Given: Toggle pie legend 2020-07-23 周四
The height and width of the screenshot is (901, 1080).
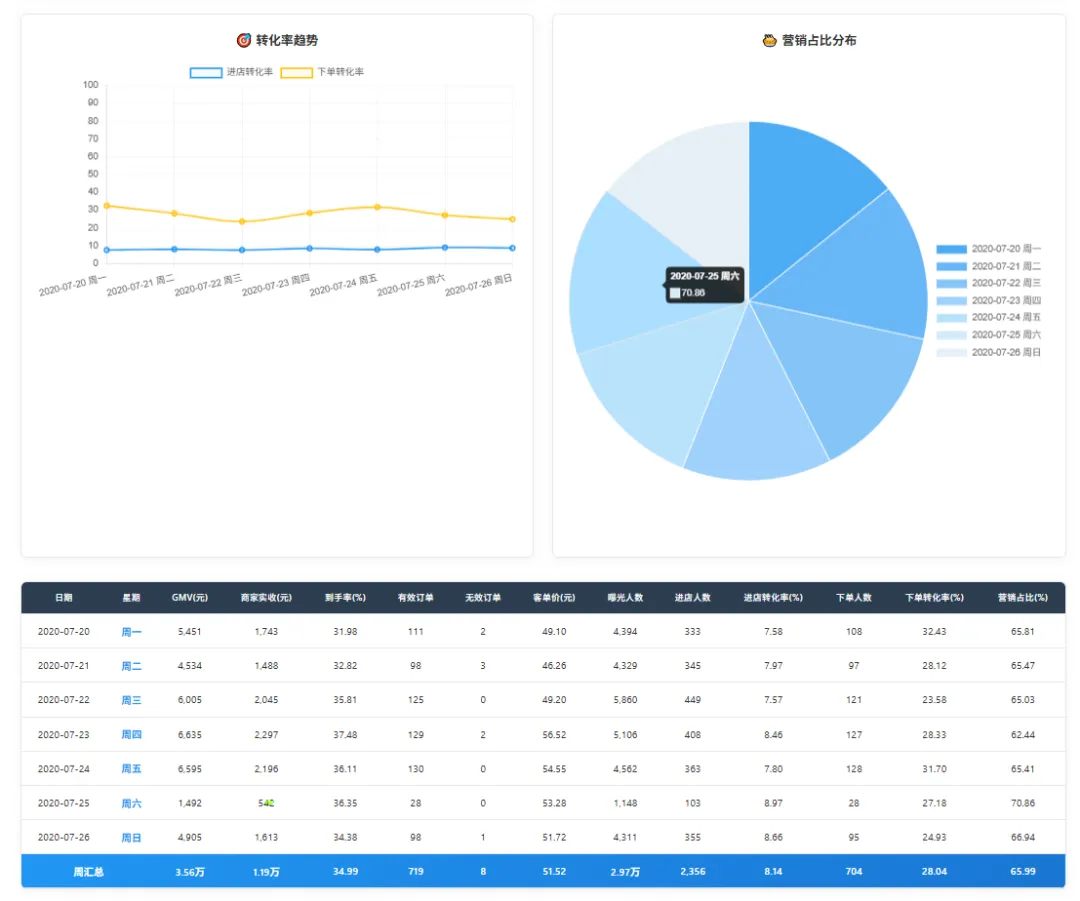Looking at the screenshot, I should [988, 300].
